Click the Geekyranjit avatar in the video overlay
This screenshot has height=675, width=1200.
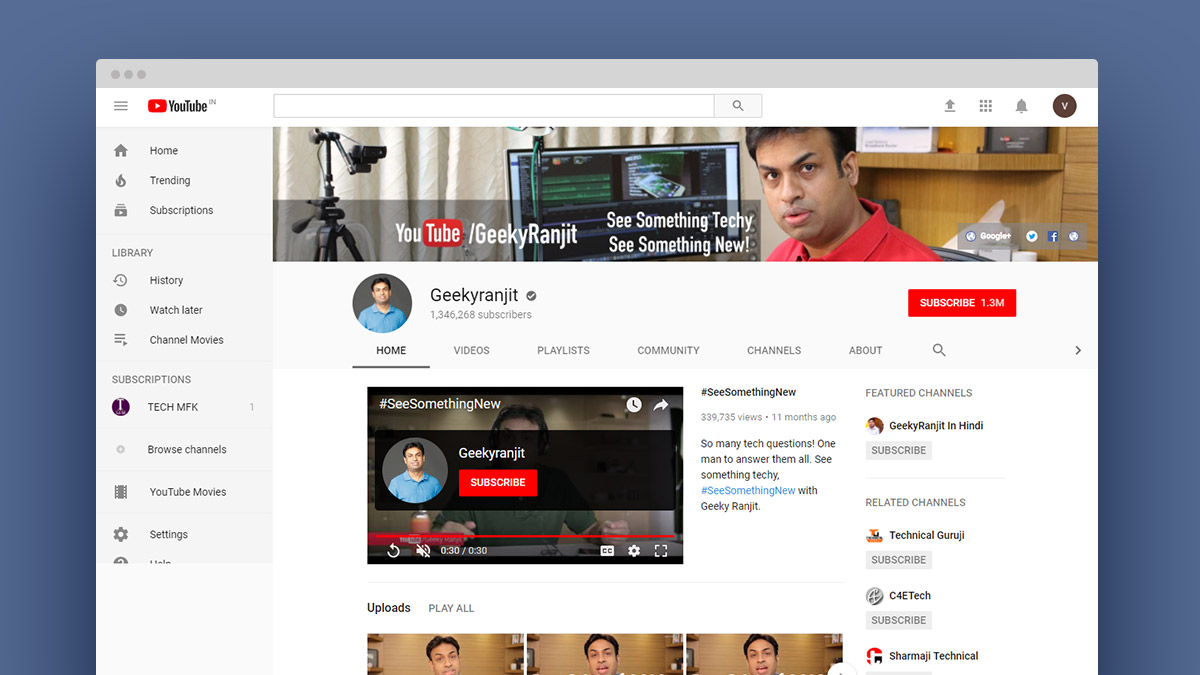[415, 470]
